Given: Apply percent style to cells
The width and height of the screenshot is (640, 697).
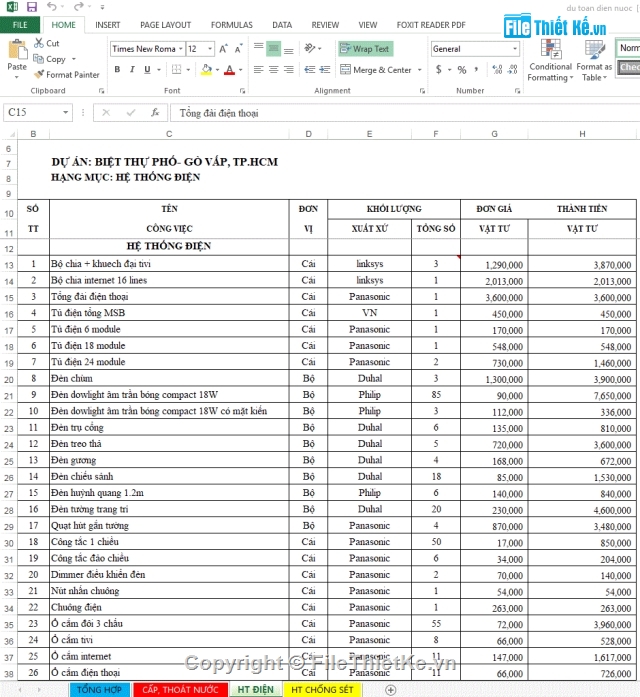Looking at the screenshot, I should point(462,70).
